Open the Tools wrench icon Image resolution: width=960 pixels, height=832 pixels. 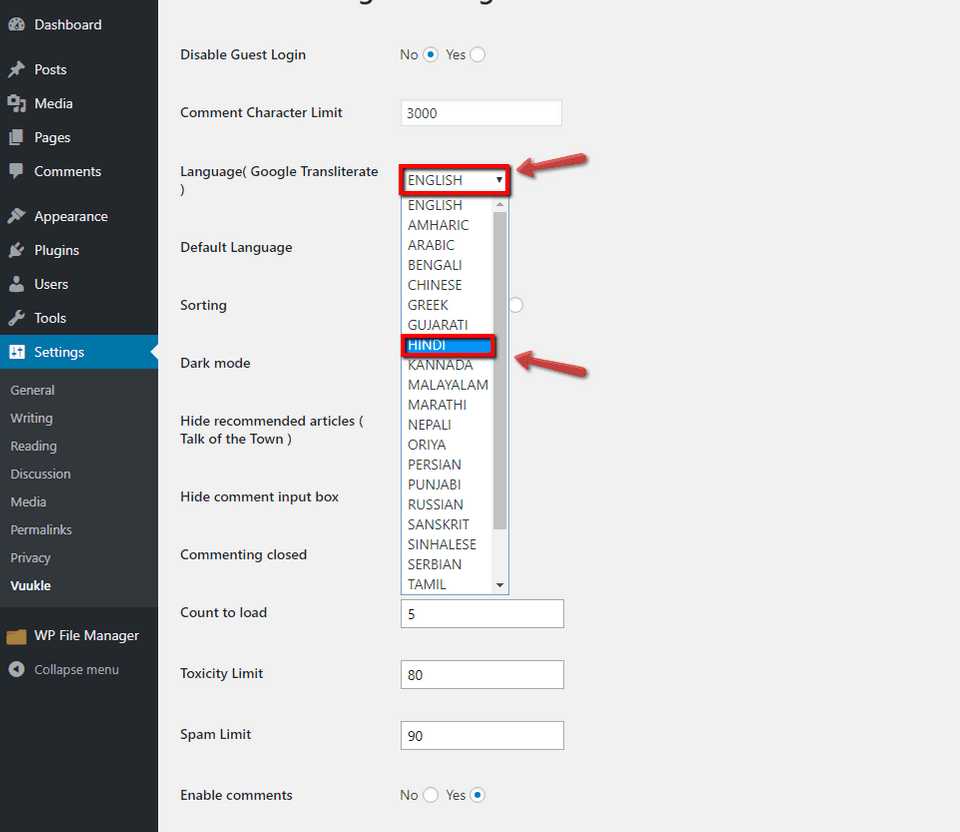click(18, 317)
